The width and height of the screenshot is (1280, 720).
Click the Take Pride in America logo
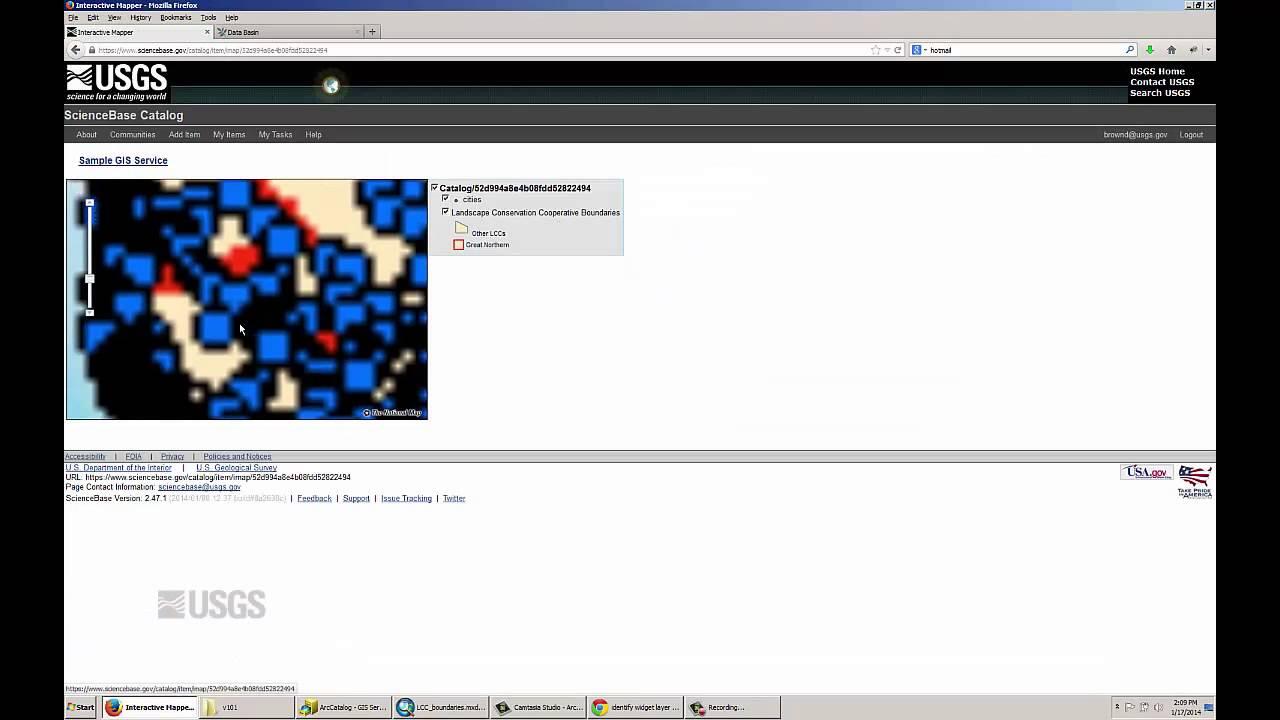(1194, 481)
